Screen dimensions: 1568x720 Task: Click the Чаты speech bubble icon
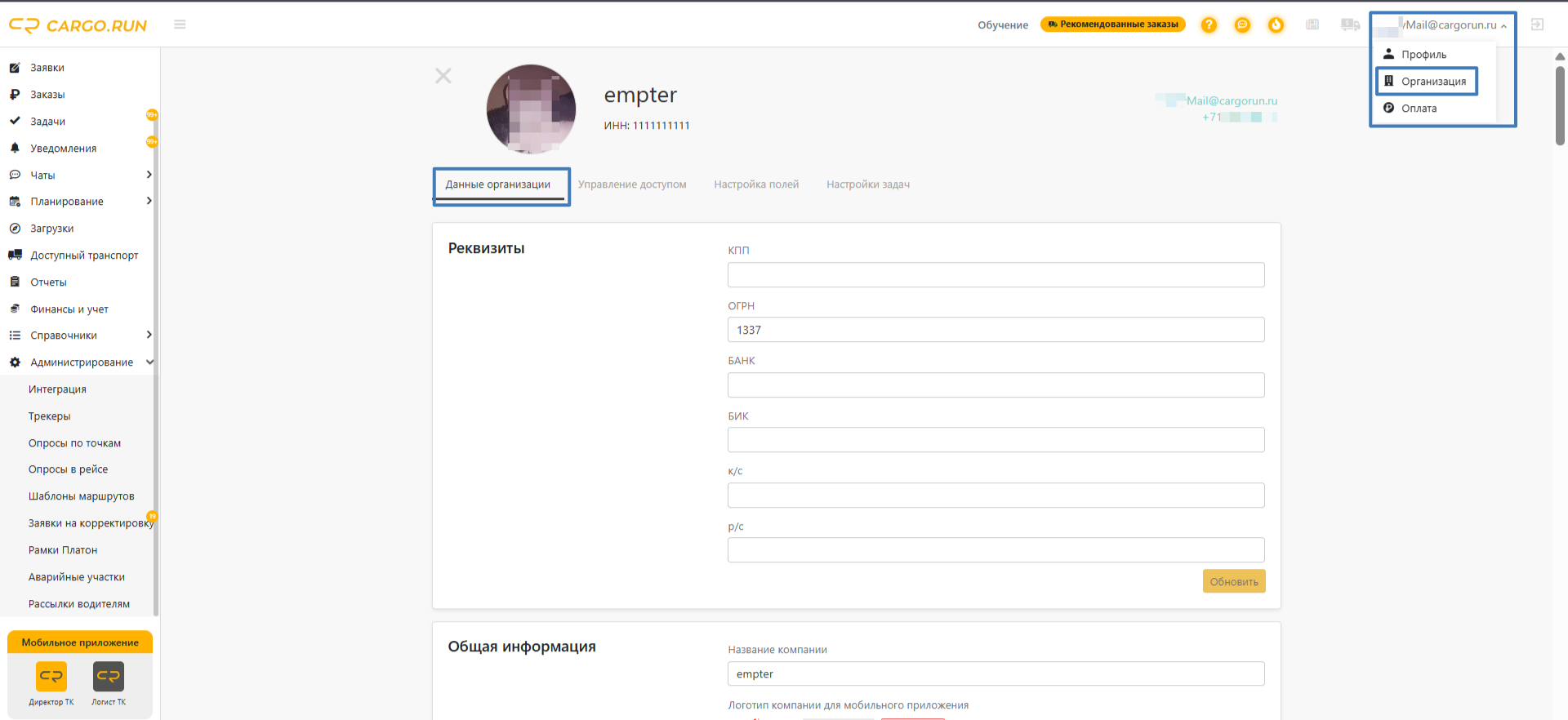coord(15,175)
